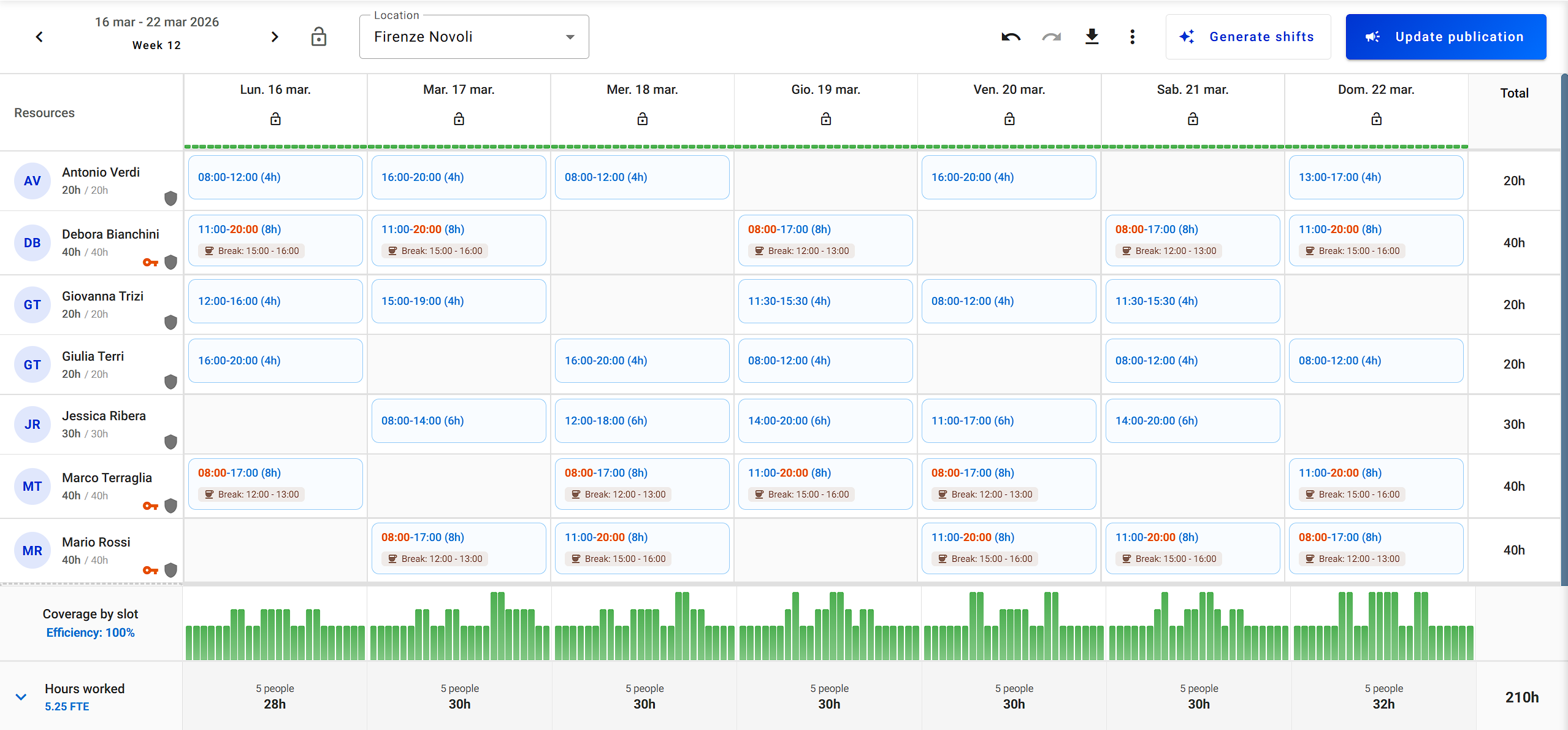Click the Update publication button
Screen dimensions: 1568x730
pos(1445,37)
